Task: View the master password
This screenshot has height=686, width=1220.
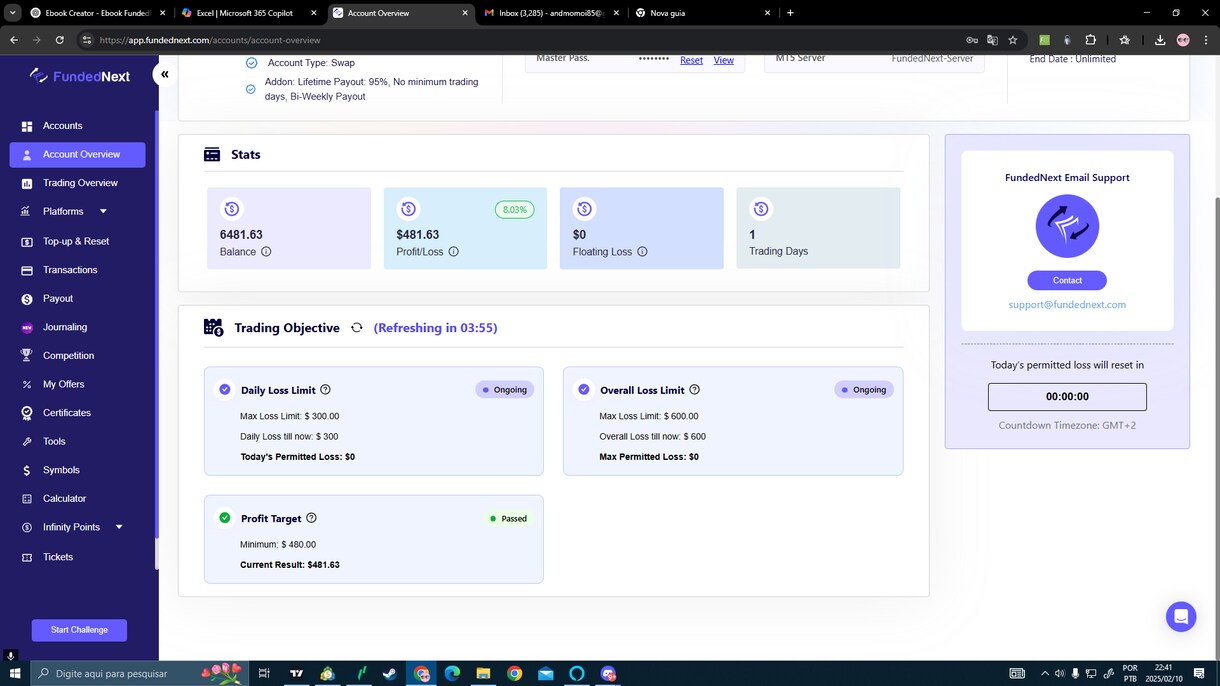Action: click(x=724, y=60)
